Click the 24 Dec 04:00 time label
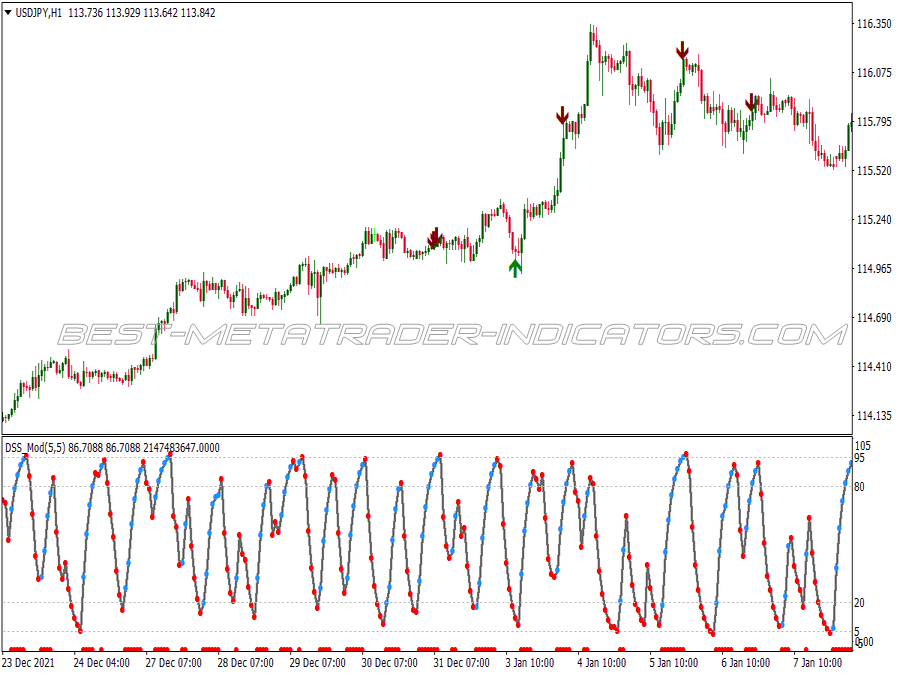This screenshot has height=675, width=900. click(102, 663)
